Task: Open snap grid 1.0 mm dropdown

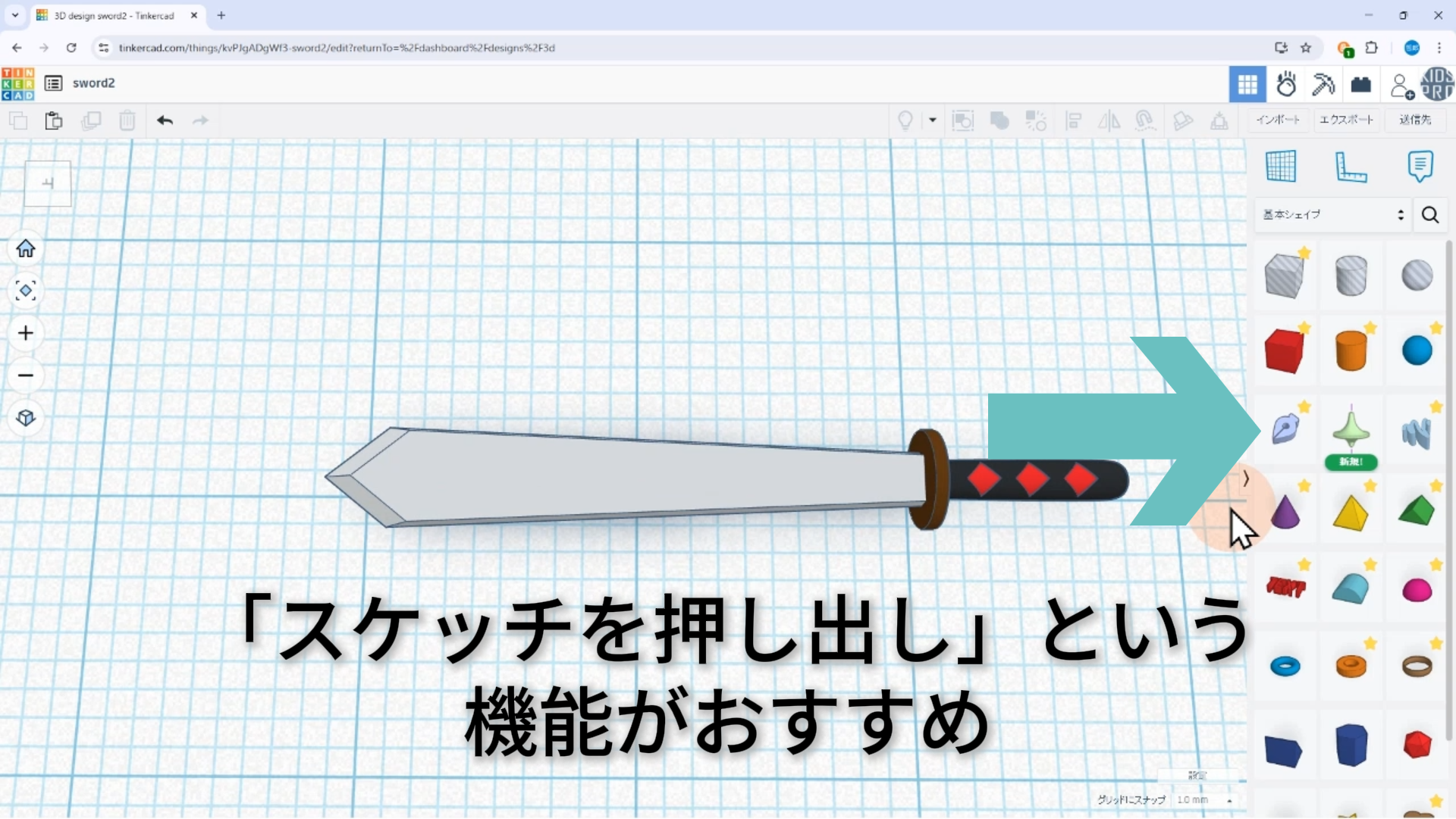Action: 1205,800
